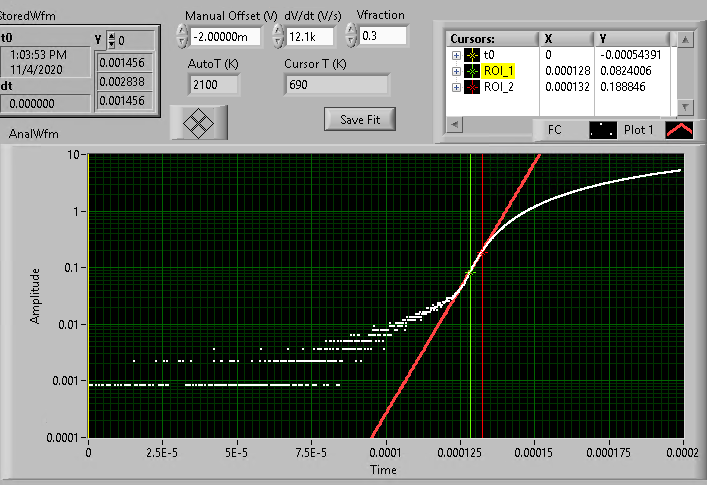Click the dV/dt stepper arrows
Screen dimensions: 707x485
278,36
